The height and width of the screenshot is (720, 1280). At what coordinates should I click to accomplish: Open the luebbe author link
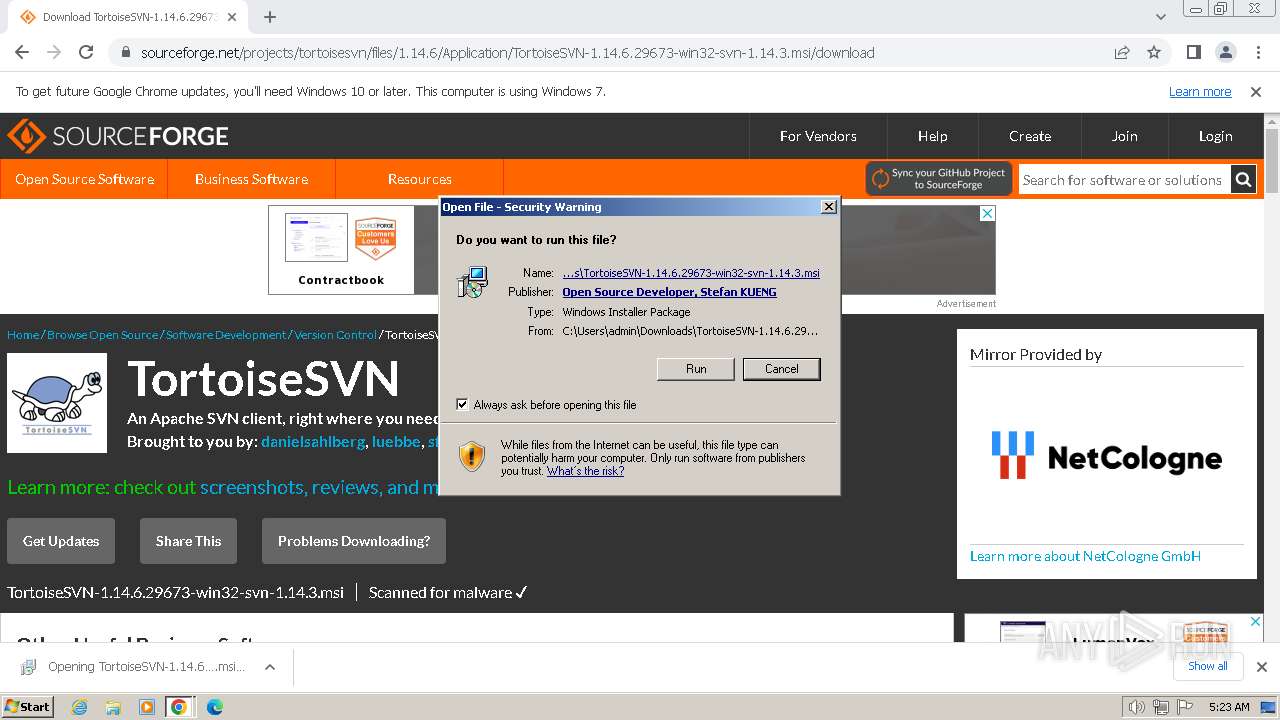point(396,441)
